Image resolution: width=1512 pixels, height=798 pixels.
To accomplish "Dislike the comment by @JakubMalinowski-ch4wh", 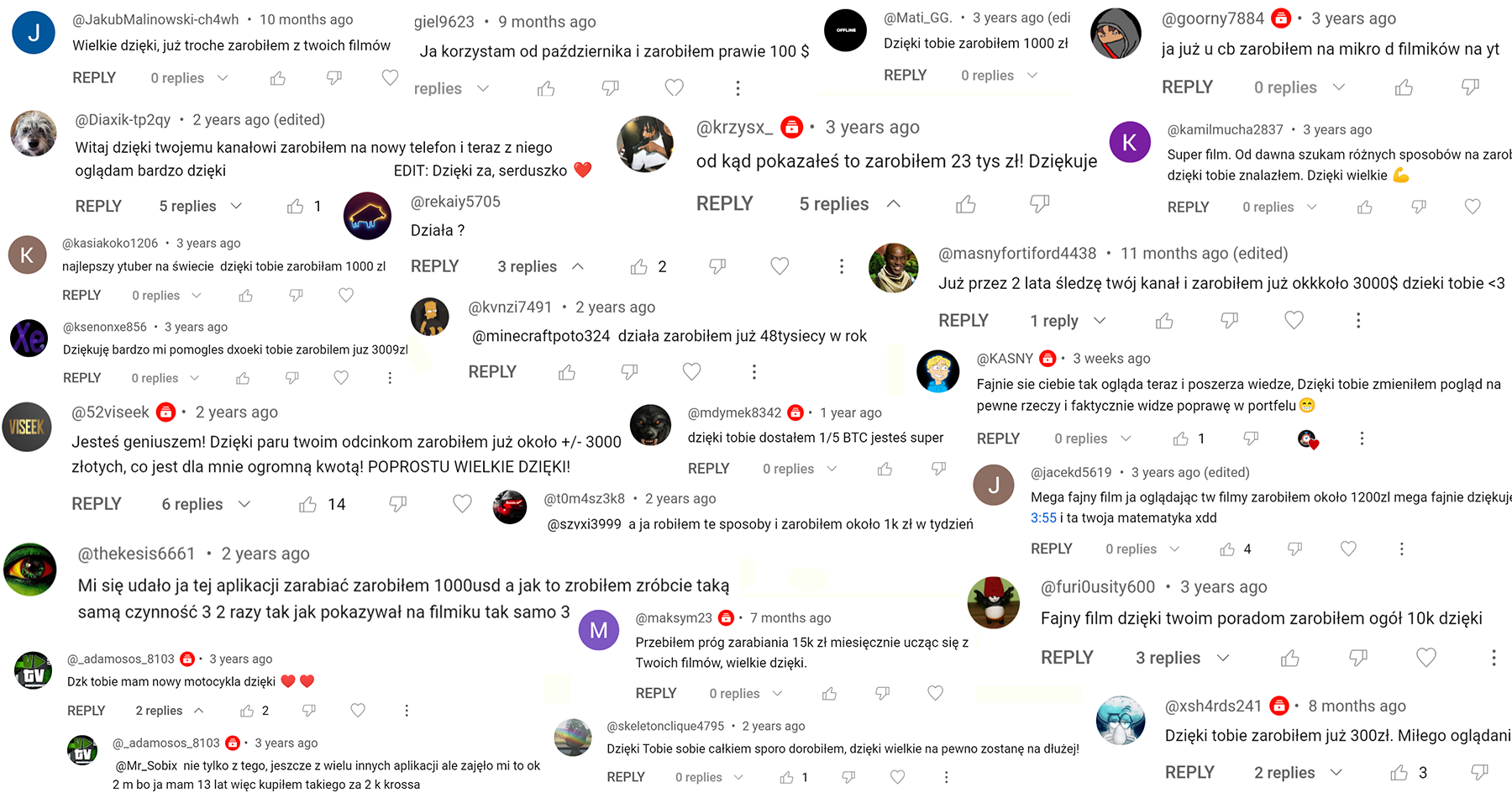I will point(334,78).
